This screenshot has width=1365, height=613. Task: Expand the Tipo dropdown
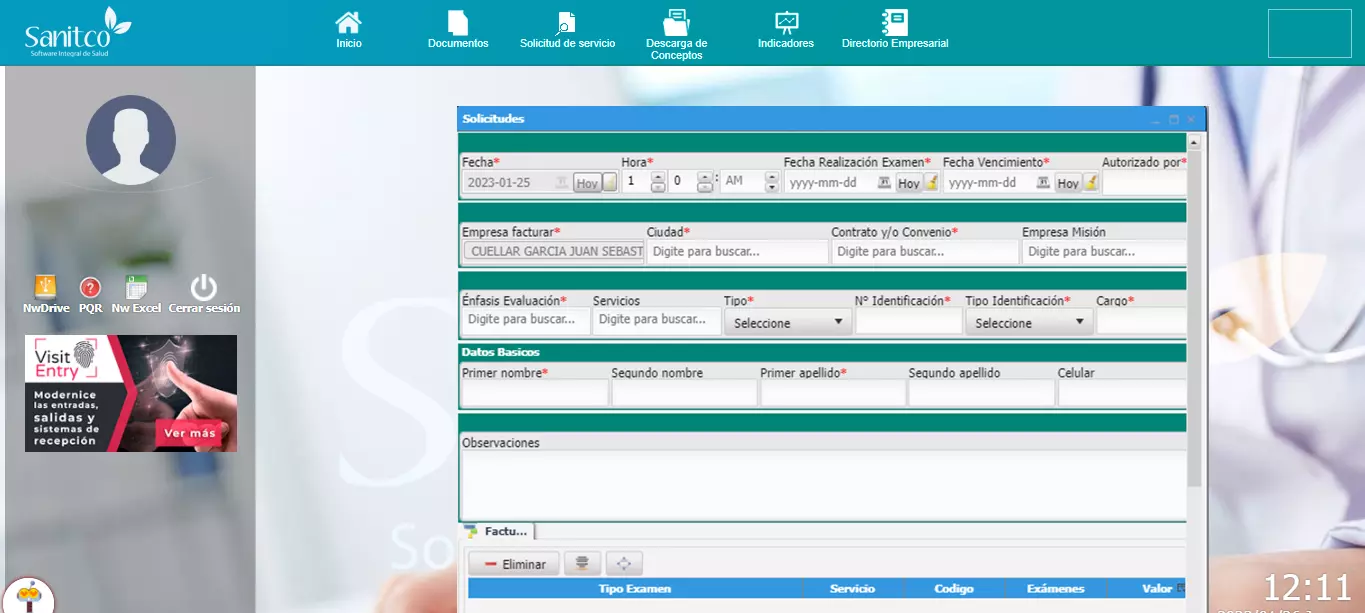(788, 323)
